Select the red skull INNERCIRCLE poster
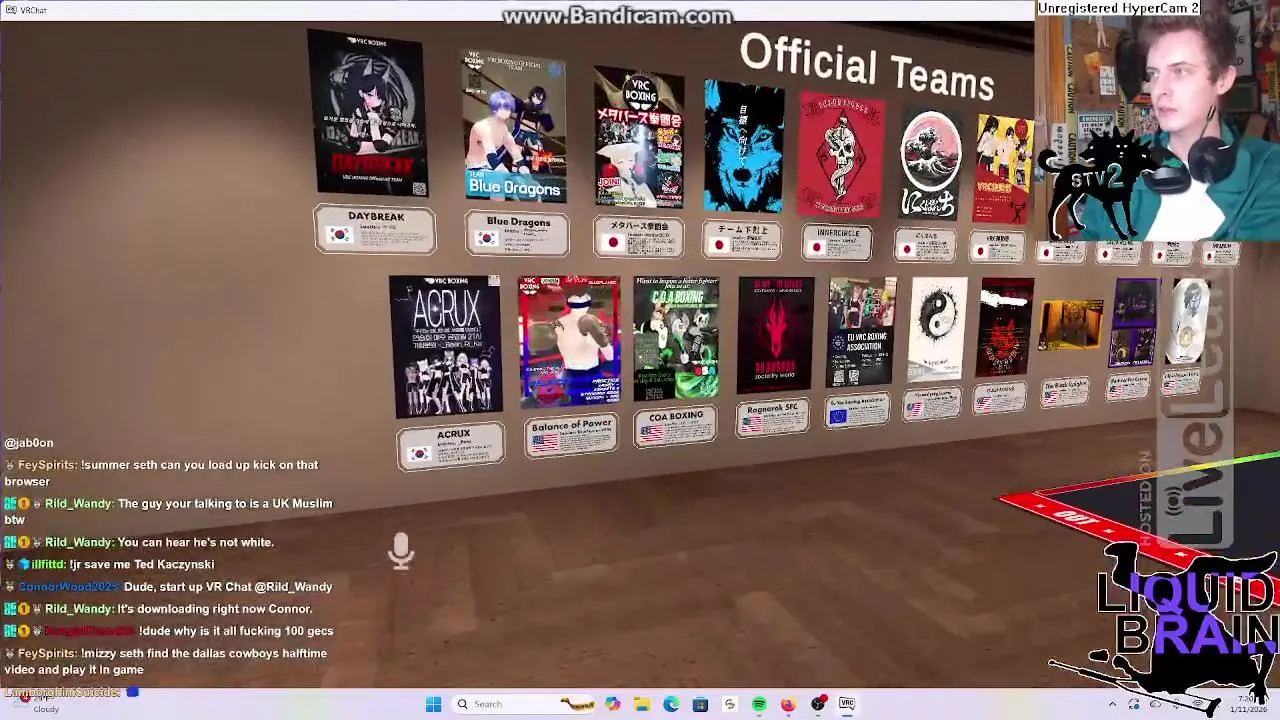Screen dimensions: 1280x720 840,156
